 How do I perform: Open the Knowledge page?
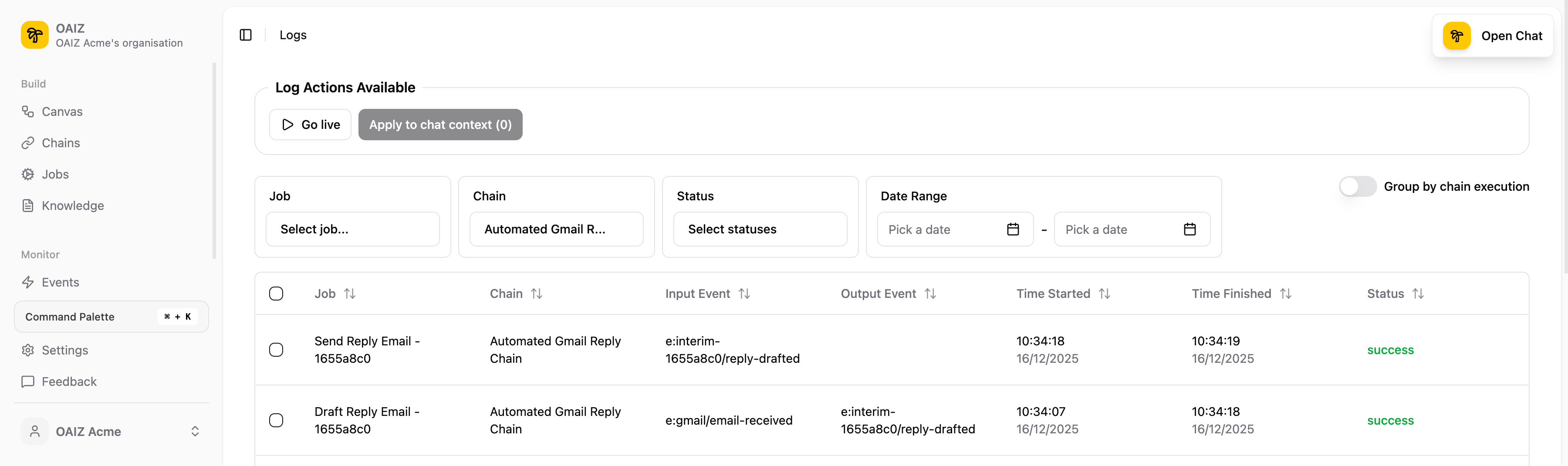click(72, 205)
